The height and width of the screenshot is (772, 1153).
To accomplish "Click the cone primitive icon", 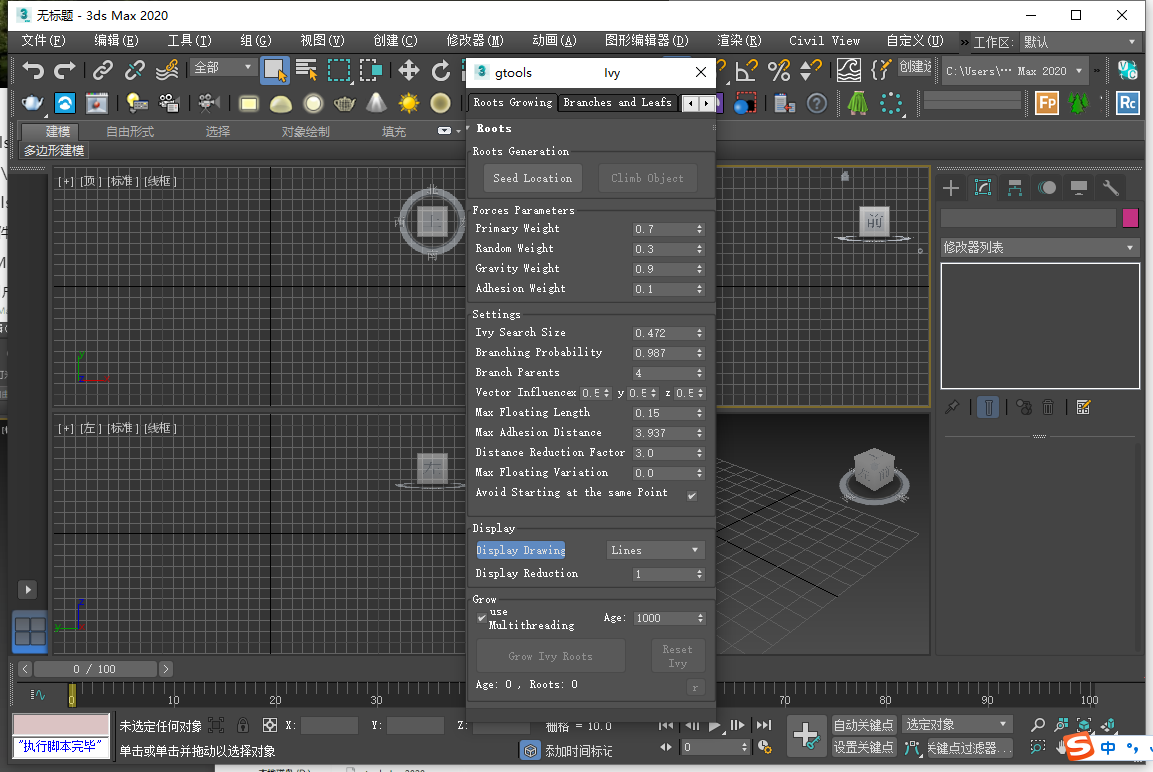I will coord(376,103).
